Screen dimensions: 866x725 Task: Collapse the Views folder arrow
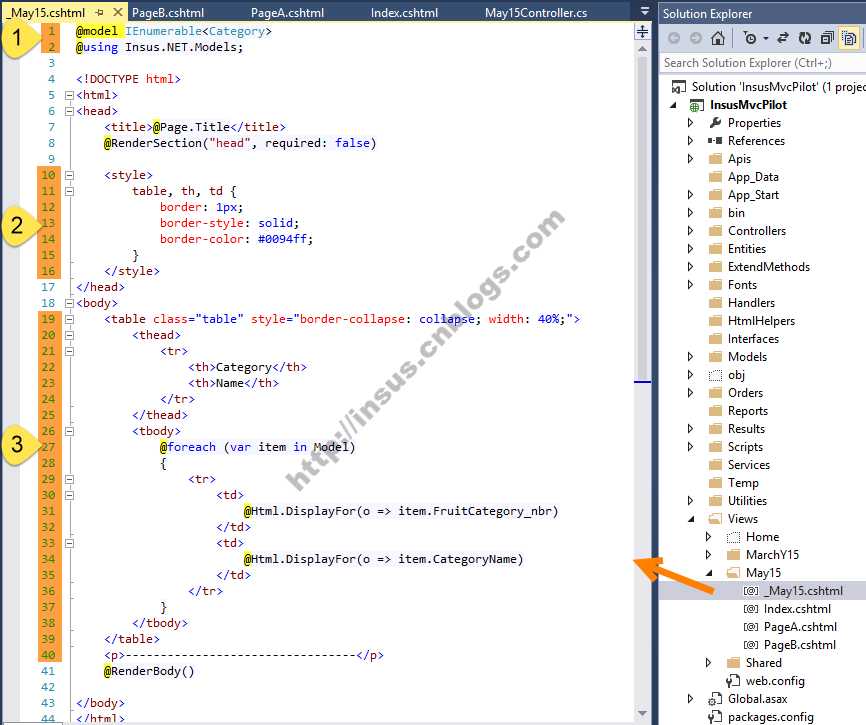coord(690,519)
